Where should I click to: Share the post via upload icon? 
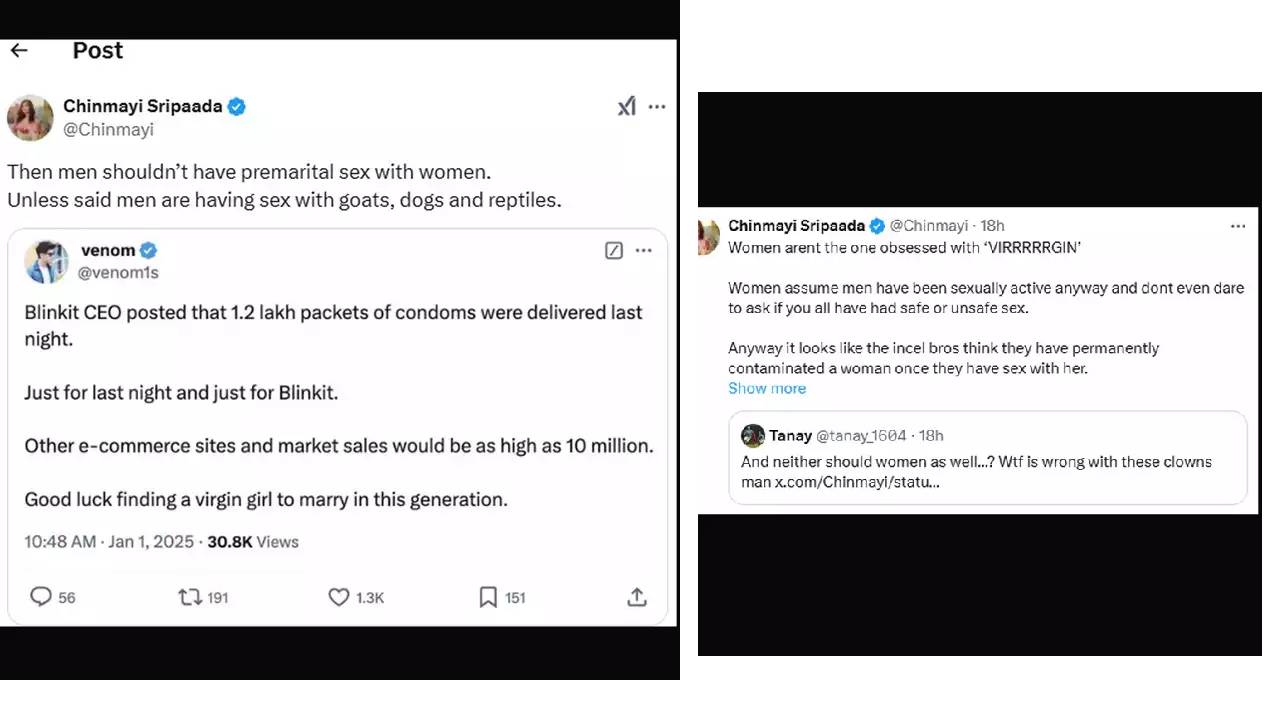[637, 597]
